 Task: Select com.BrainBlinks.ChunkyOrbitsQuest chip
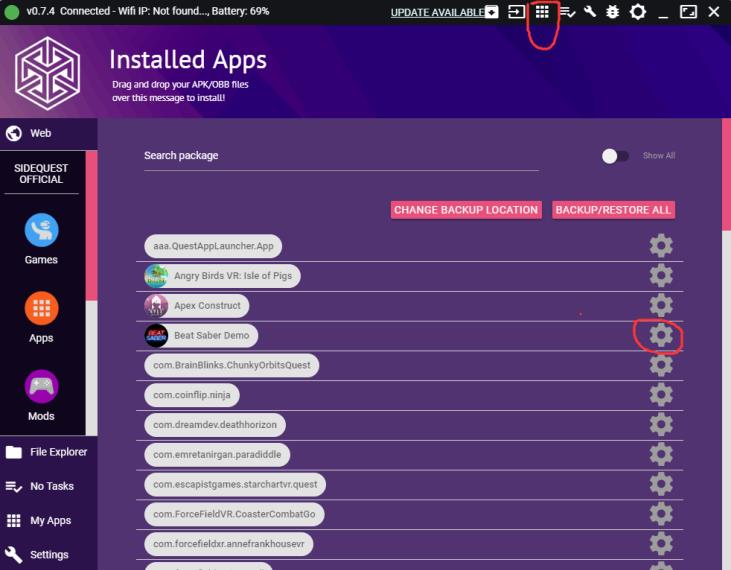click(232, 365)
